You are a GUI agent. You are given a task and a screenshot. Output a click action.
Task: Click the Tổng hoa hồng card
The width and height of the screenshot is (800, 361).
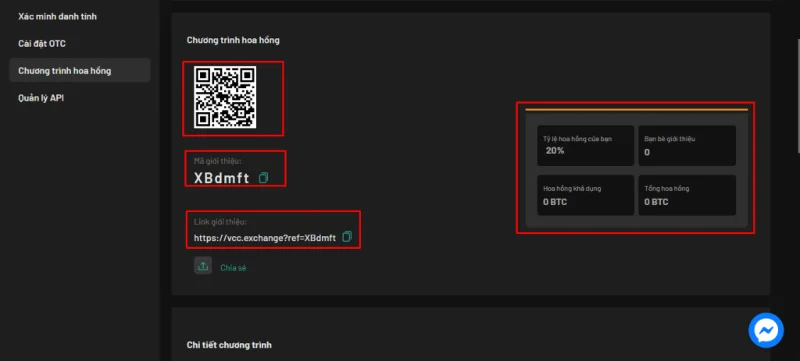(x=687, y=195)
